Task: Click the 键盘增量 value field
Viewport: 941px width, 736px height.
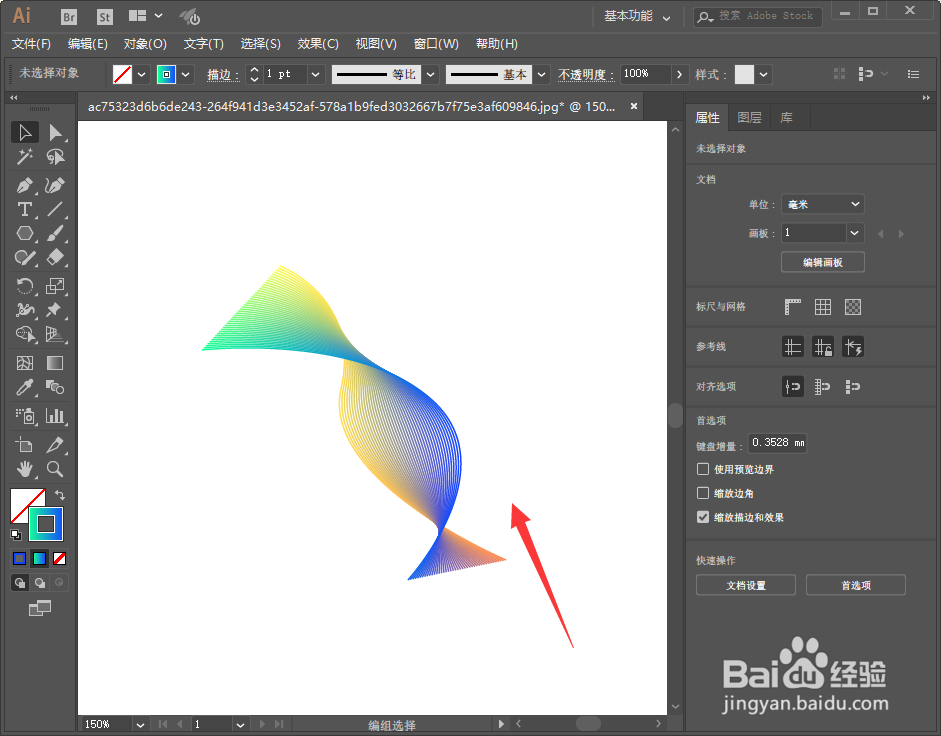Action: (778, 443)
